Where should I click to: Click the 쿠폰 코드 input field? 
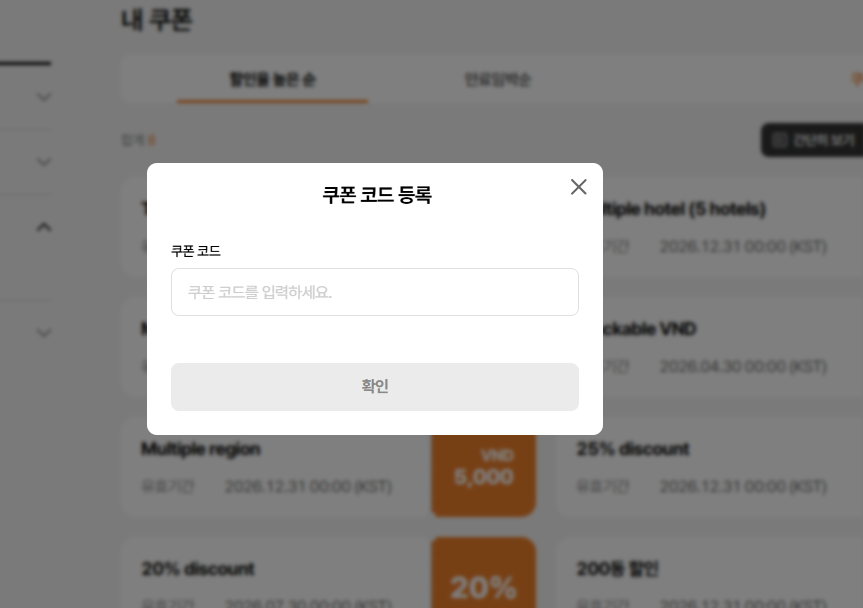375,292
